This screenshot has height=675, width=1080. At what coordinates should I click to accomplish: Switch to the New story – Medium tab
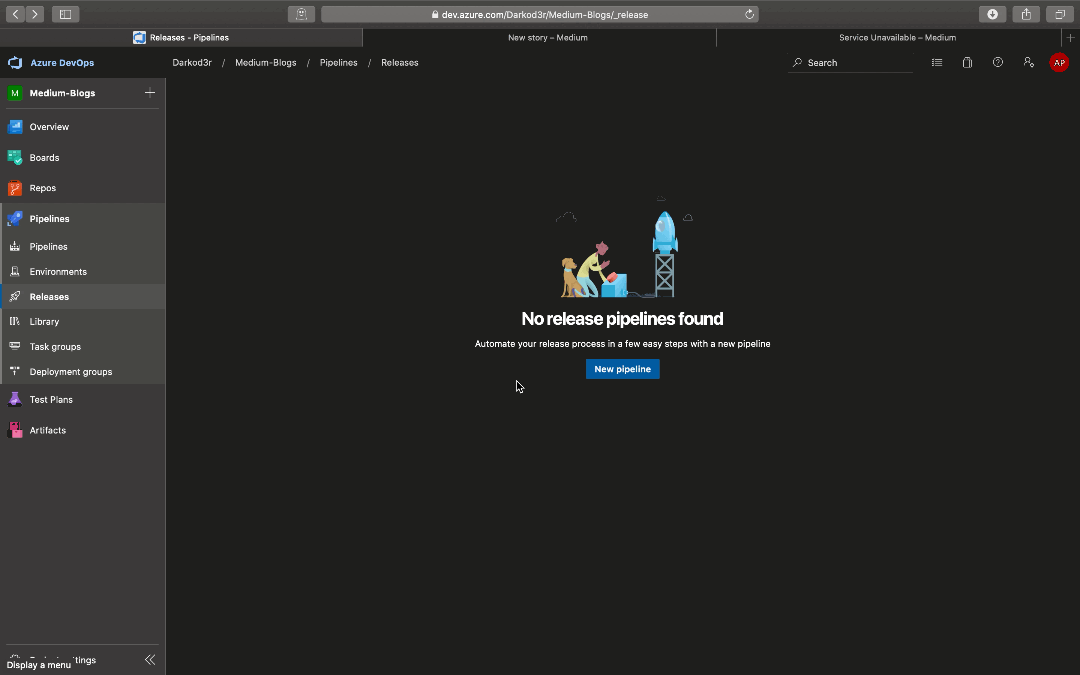(539, 38)
